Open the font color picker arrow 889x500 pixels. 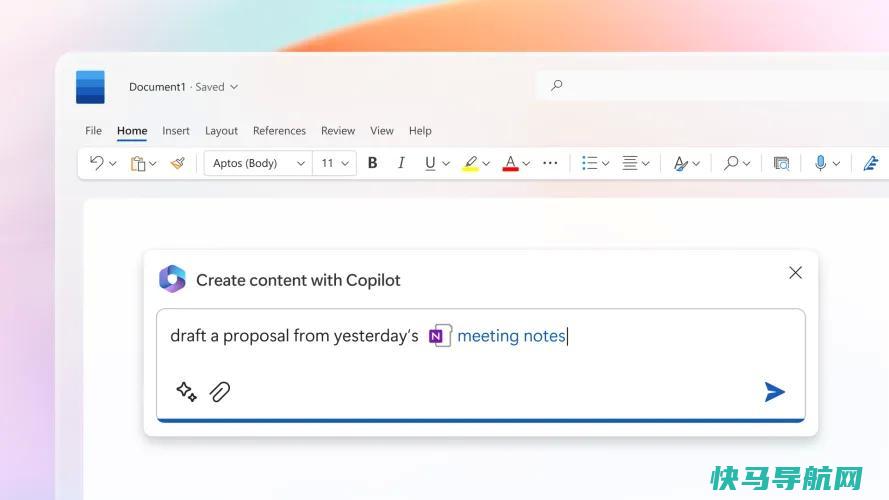526,164
